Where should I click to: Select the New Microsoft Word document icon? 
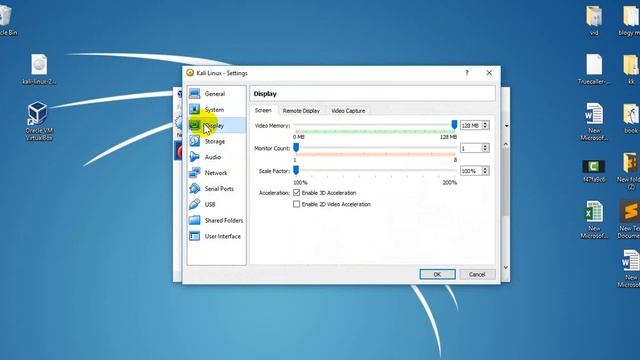tap(594, 122)
